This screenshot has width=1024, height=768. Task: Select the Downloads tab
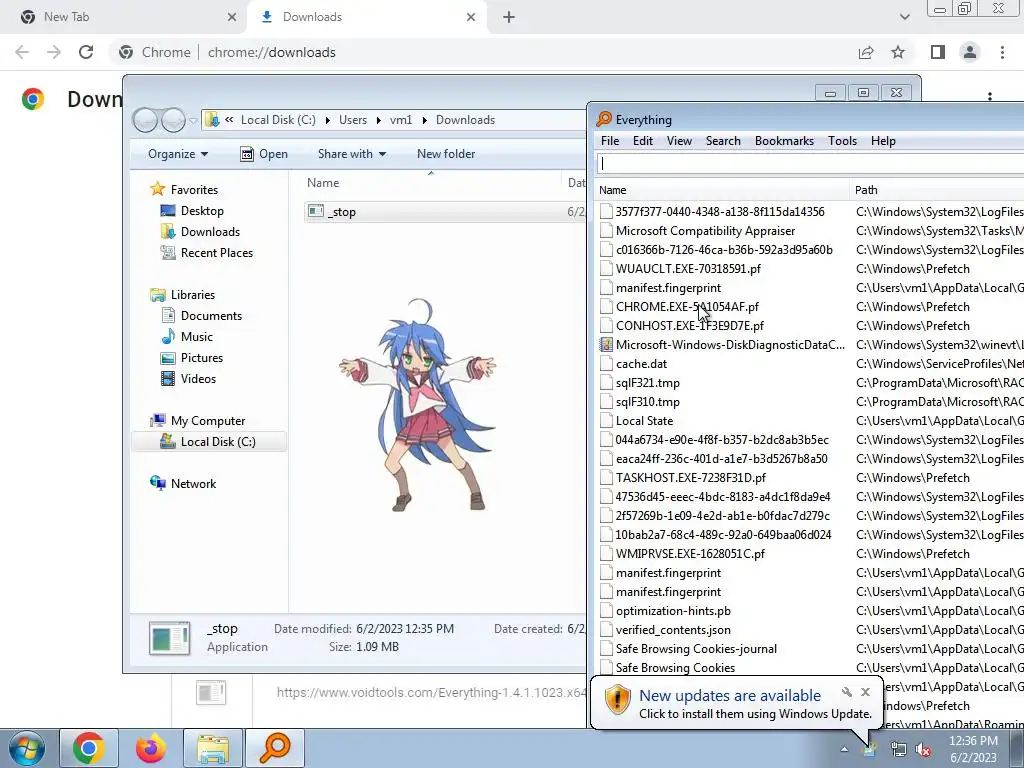(367, 17)
